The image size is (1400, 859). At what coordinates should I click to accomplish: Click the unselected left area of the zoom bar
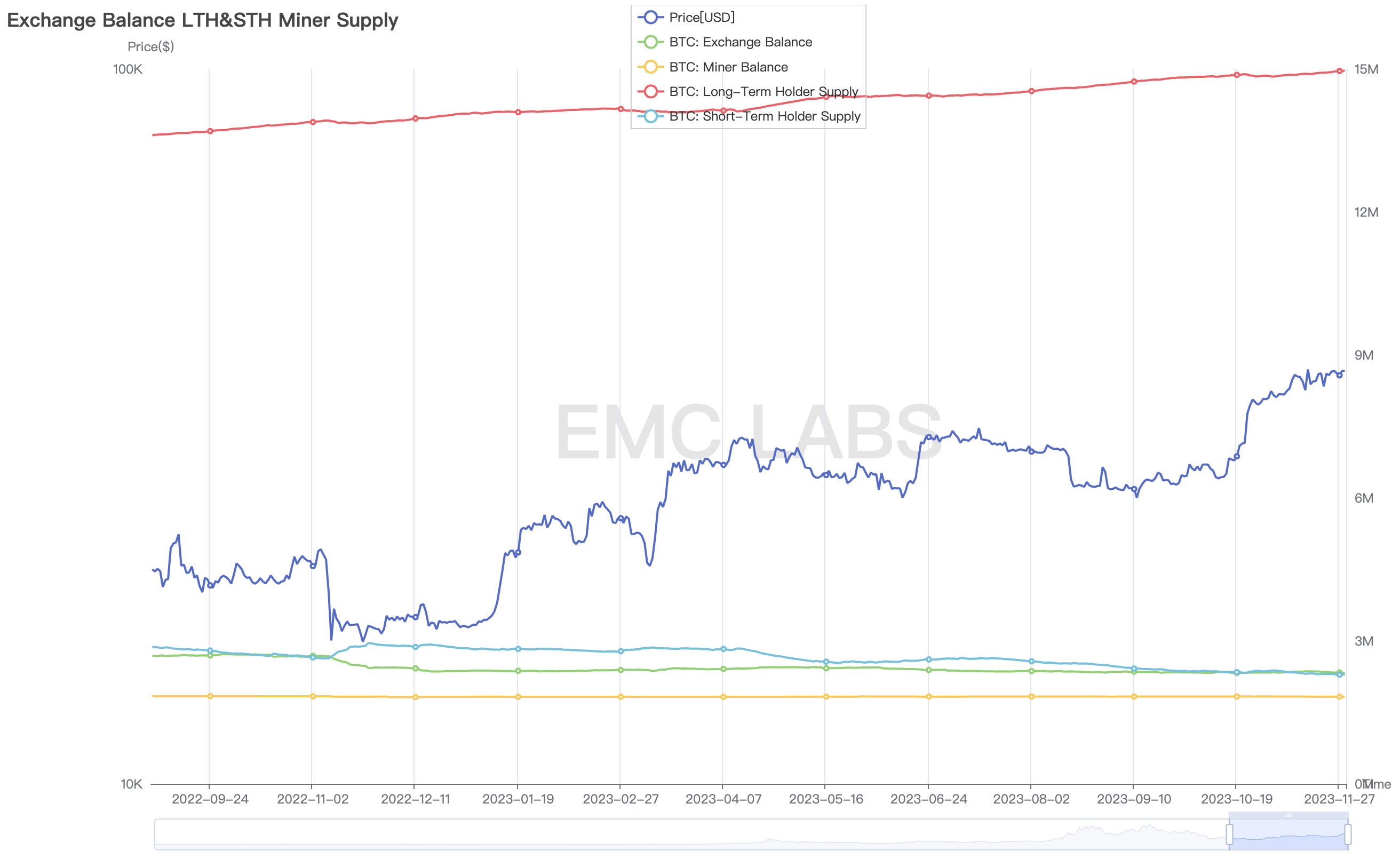click(682, 834)
